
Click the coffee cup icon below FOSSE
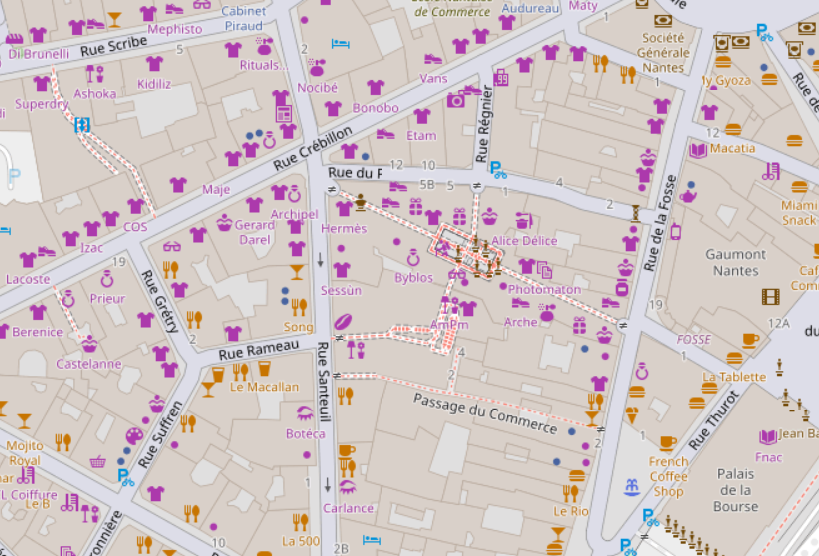point(750,341)
